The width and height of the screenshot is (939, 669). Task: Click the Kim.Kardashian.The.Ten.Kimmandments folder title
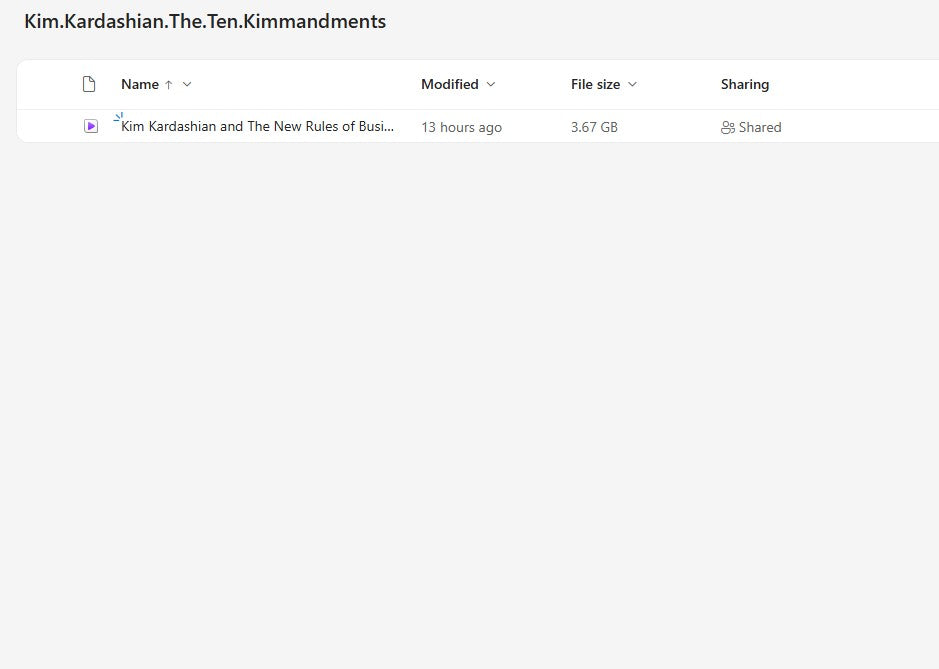pos(205,21)
